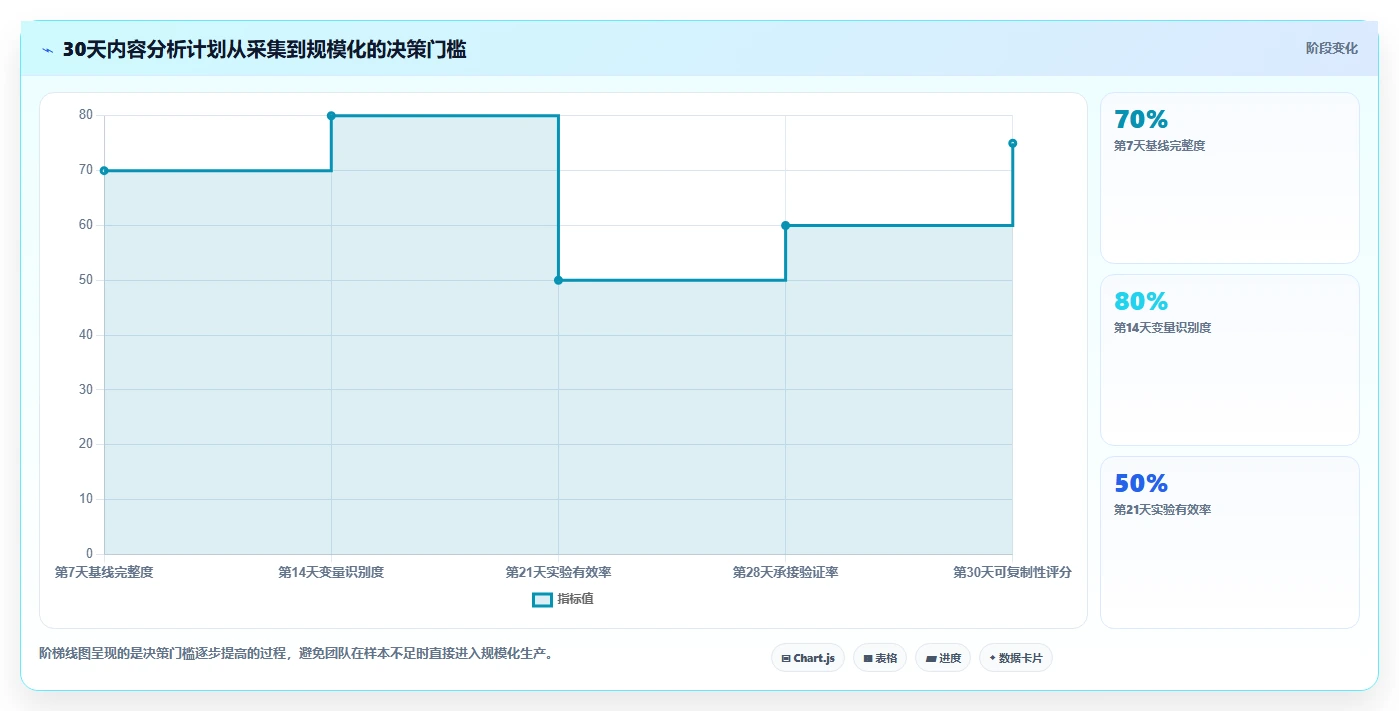Click the 80% value in second card
Image resolution: width=1399 pixels, height=711 pixels.
coord(1141,301)
